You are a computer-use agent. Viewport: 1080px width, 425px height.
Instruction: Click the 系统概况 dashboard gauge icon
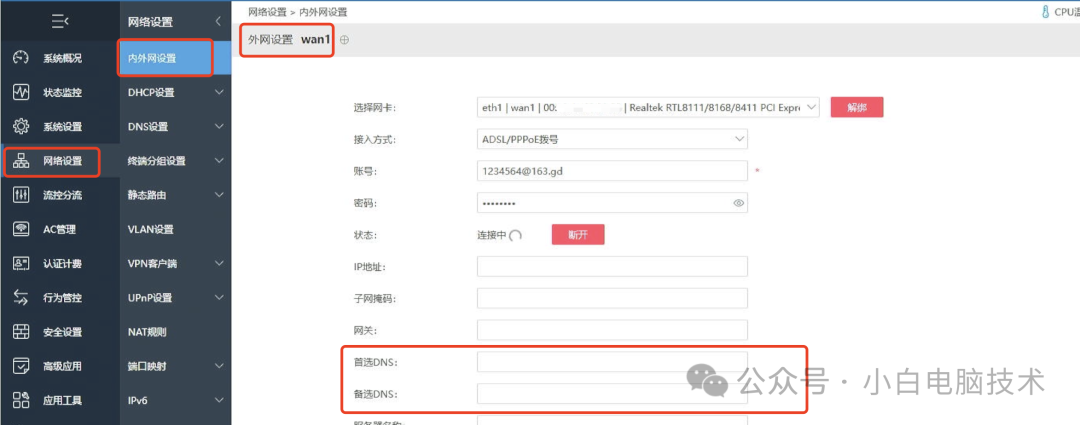(21, 58)
